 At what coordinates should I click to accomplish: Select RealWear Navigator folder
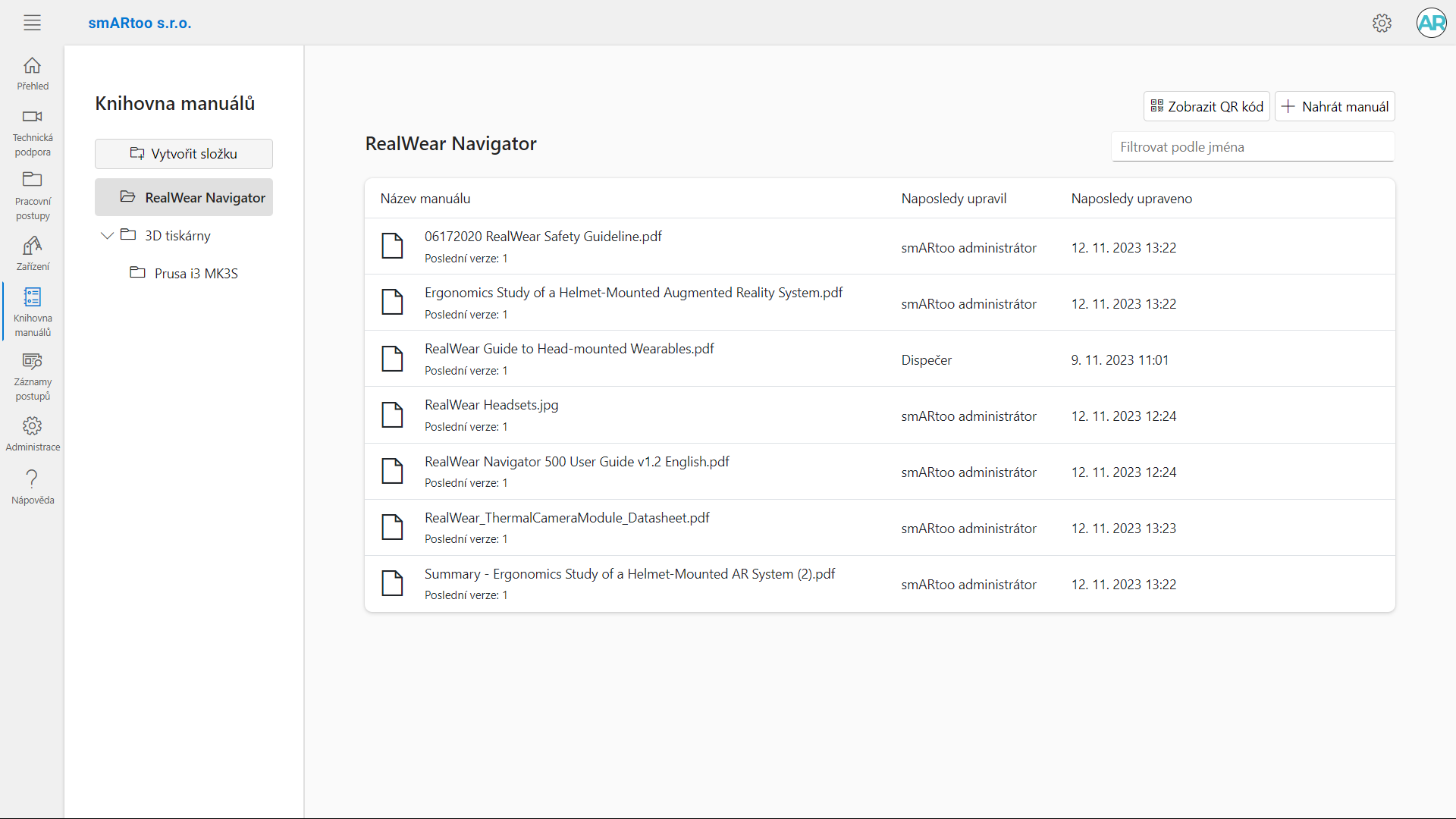pyautogui.click(x=184, y=197)
